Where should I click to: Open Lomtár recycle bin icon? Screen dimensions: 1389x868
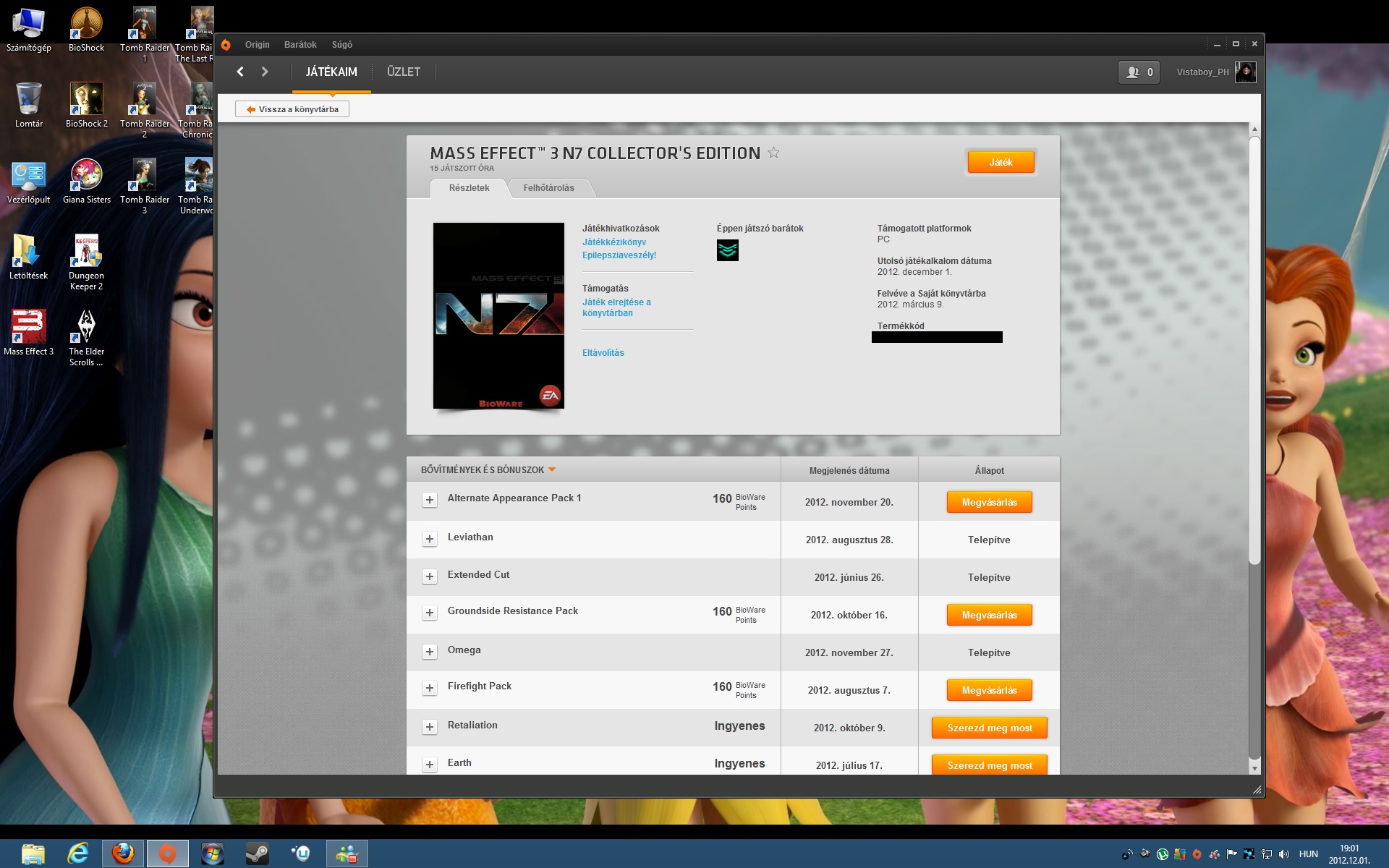[28, 106]
